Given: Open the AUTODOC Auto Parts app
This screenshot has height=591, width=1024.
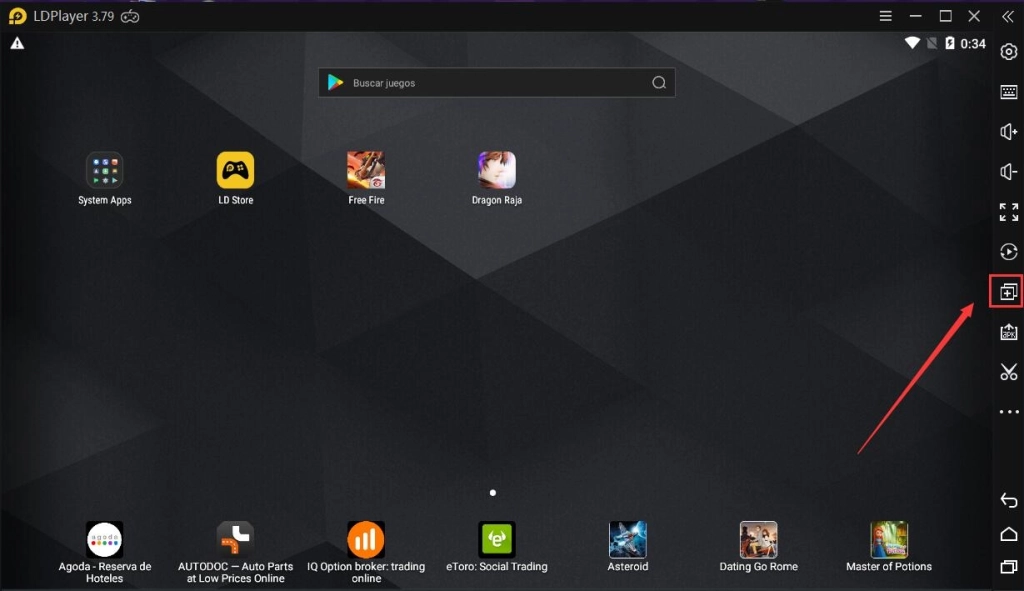Looking at the screenshot, I should 235,539.
